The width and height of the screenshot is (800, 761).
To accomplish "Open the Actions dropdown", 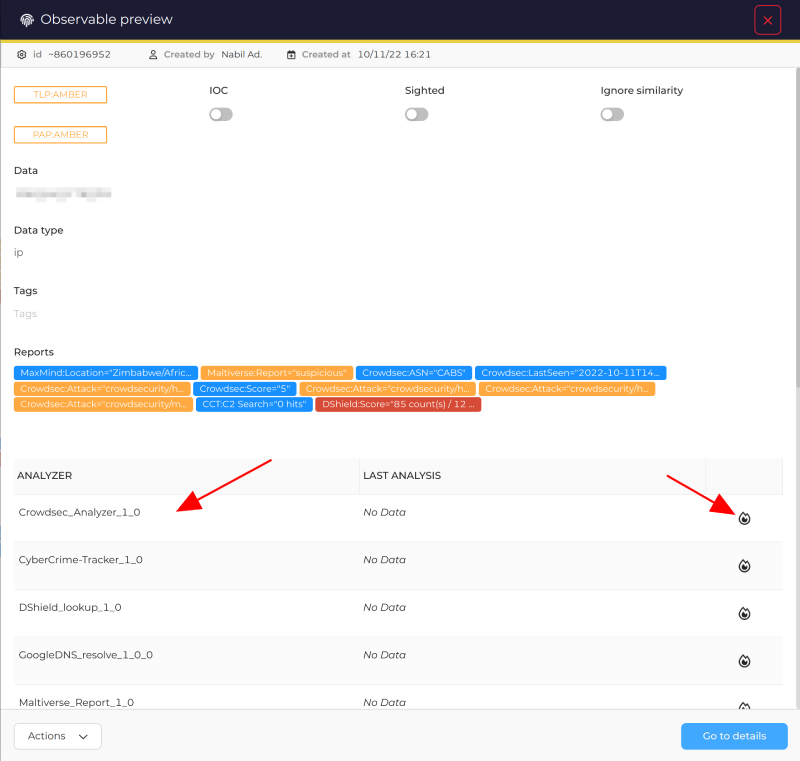I will coord(57,736).
